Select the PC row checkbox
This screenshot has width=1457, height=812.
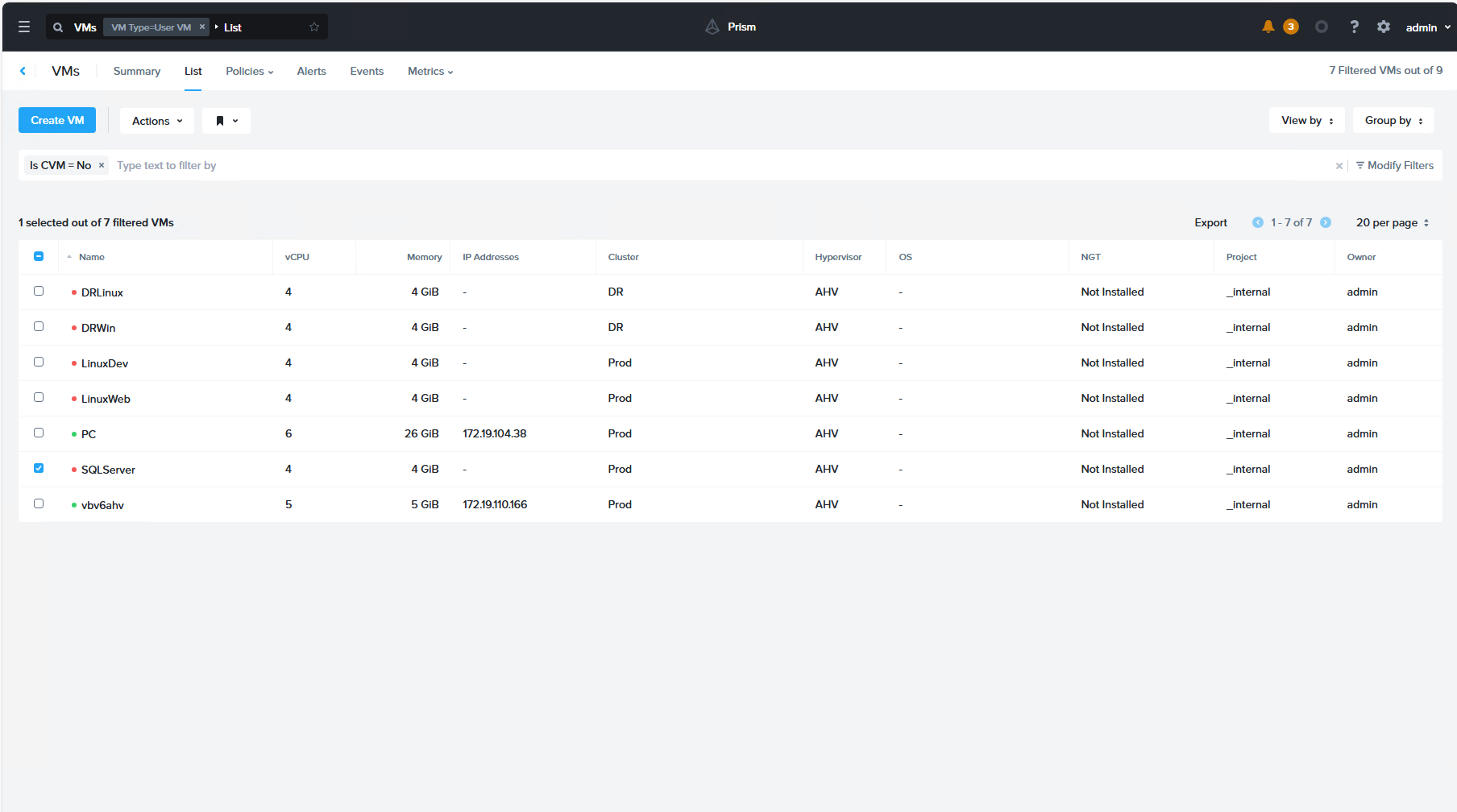click(39, 433)
